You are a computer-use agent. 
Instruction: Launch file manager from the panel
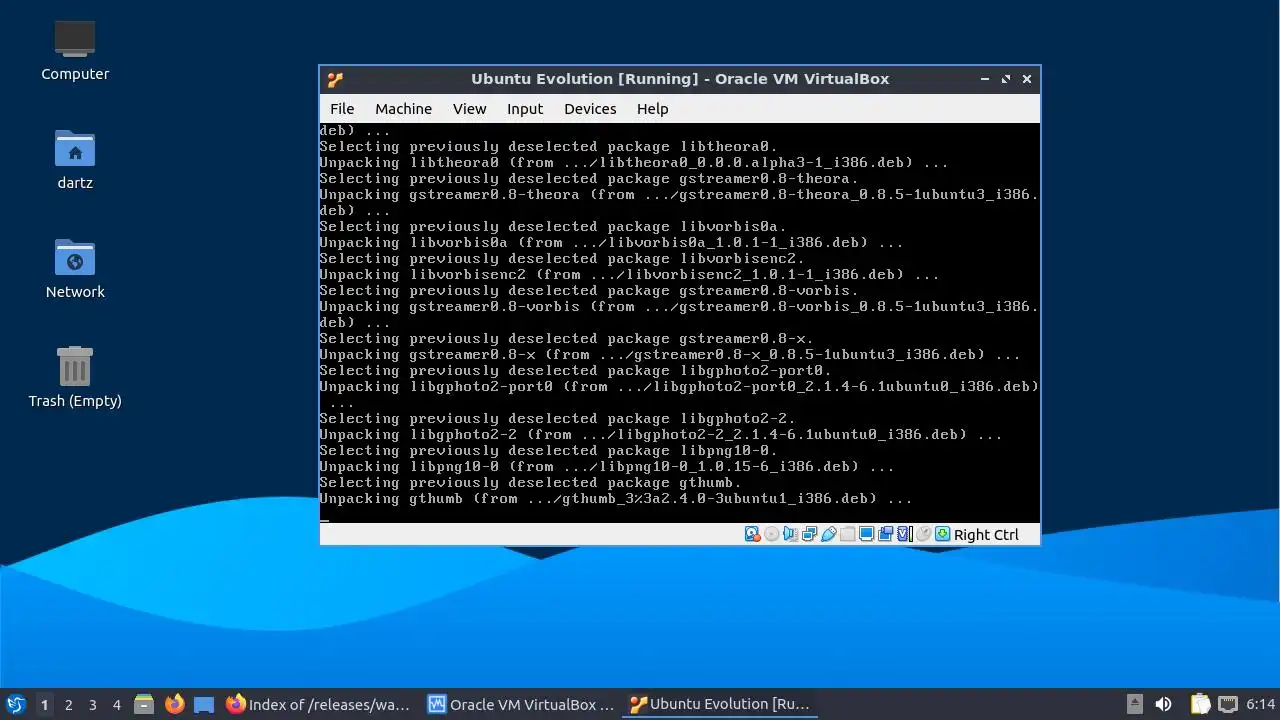144,704
